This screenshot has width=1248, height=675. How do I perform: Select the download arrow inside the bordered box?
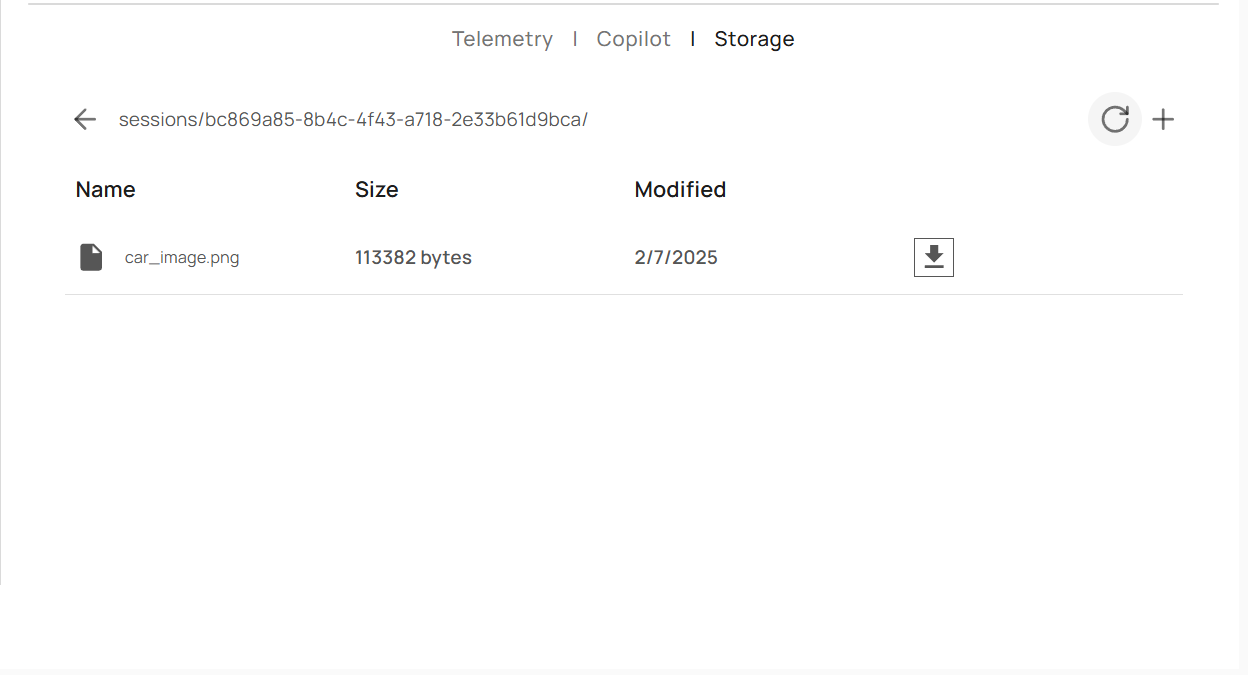[x=933, y=257]
